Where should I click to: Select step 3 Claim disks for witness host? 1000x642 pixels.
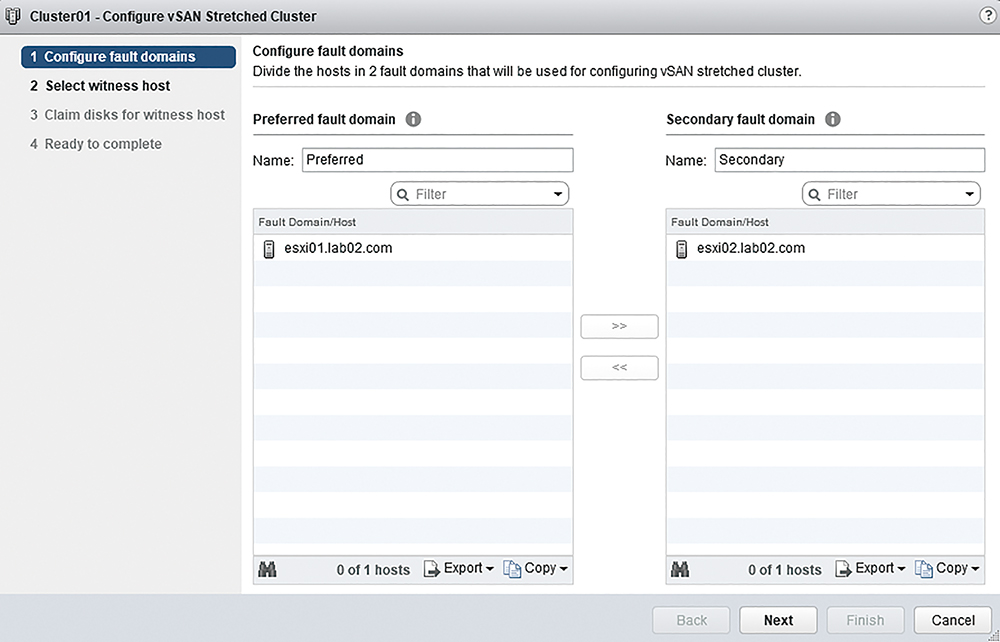128,115
